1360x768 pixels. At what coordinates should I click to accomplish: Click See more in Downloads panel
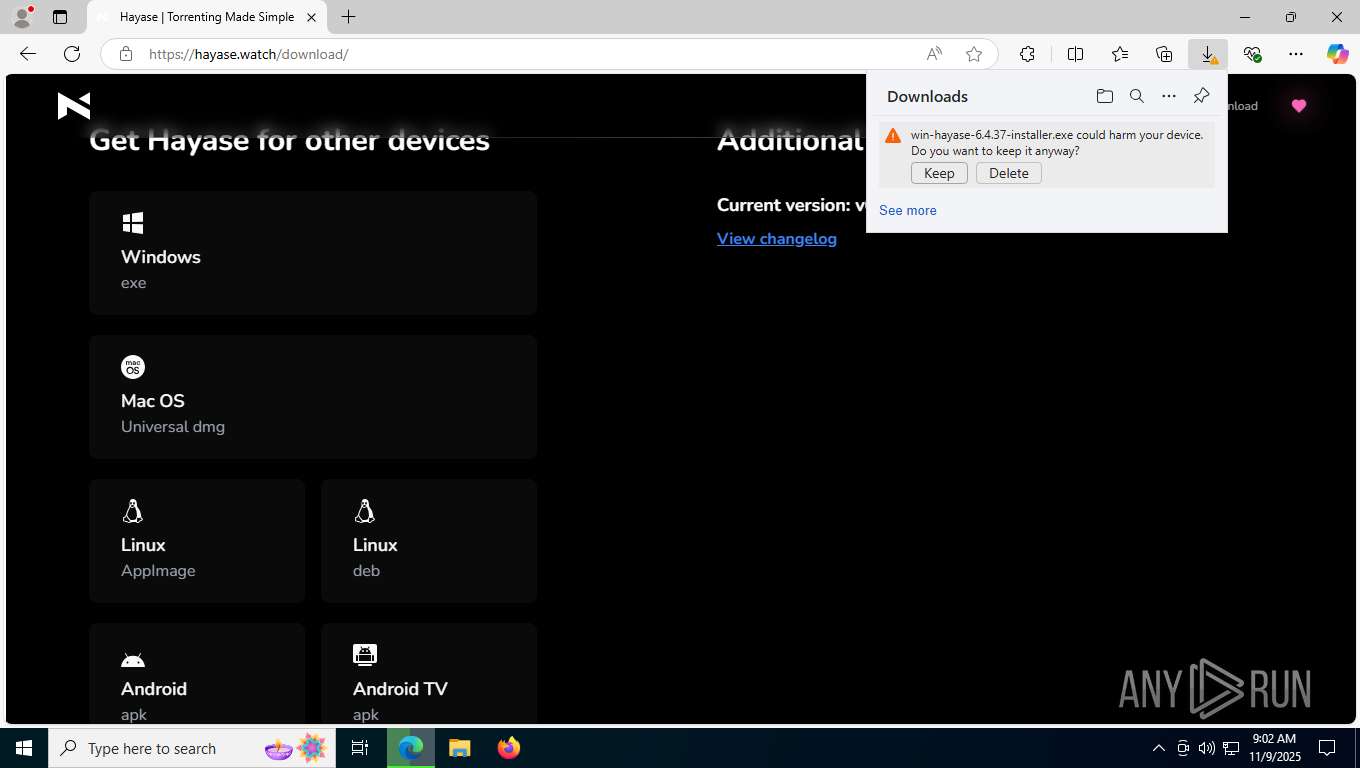[x=908, y=210]
